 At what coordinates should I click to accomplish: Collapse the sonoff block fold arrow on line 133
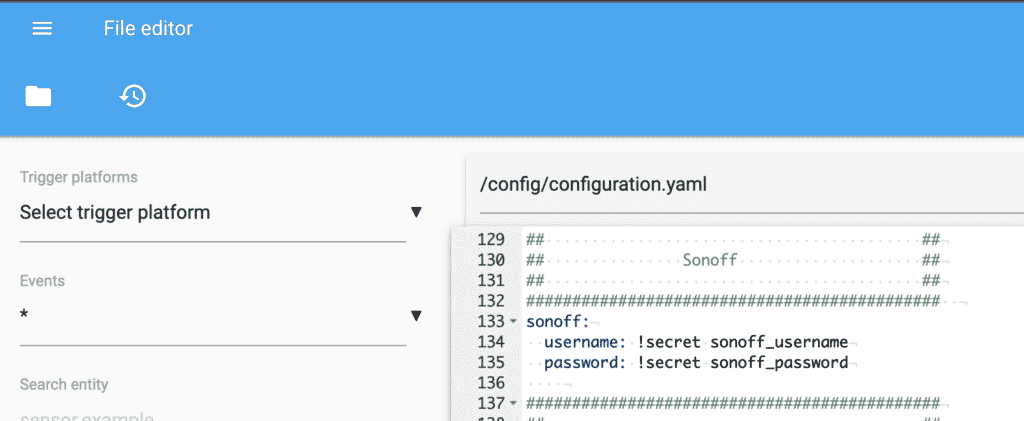tap(513, 322)
